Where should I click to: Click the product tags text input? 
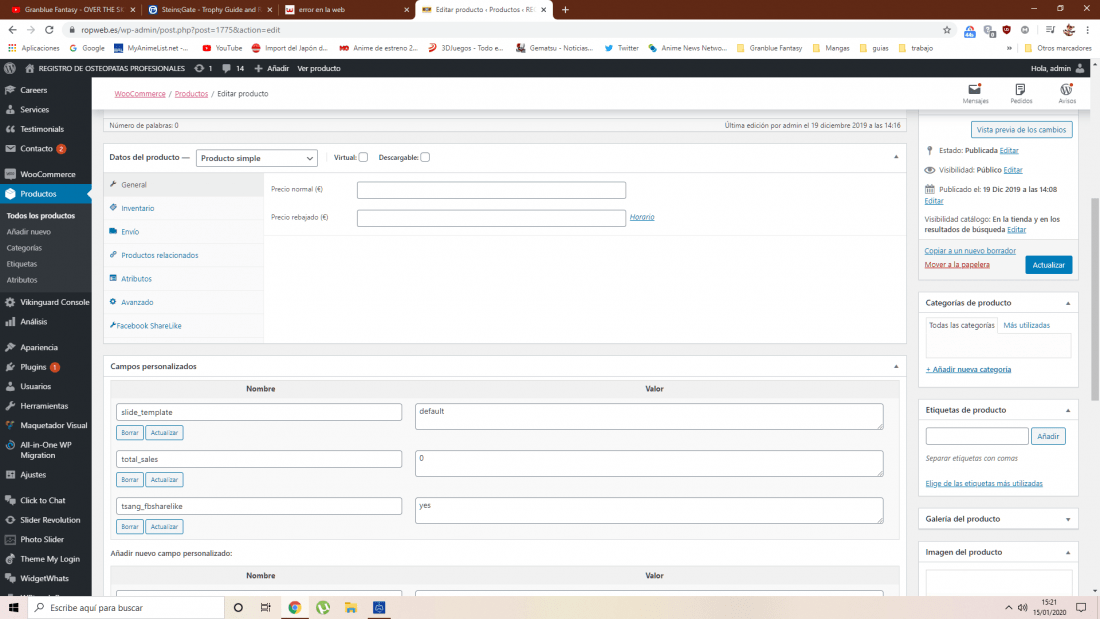tap(977, 436)
